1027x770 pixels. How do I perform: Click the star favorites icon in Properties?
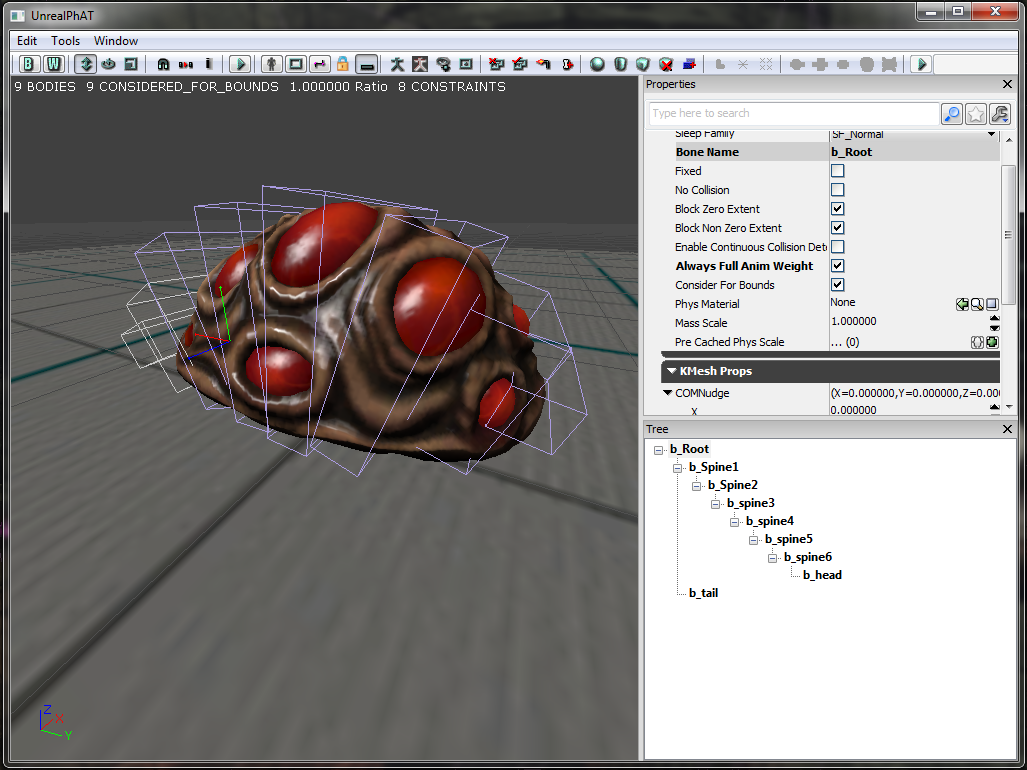[976, 114]
